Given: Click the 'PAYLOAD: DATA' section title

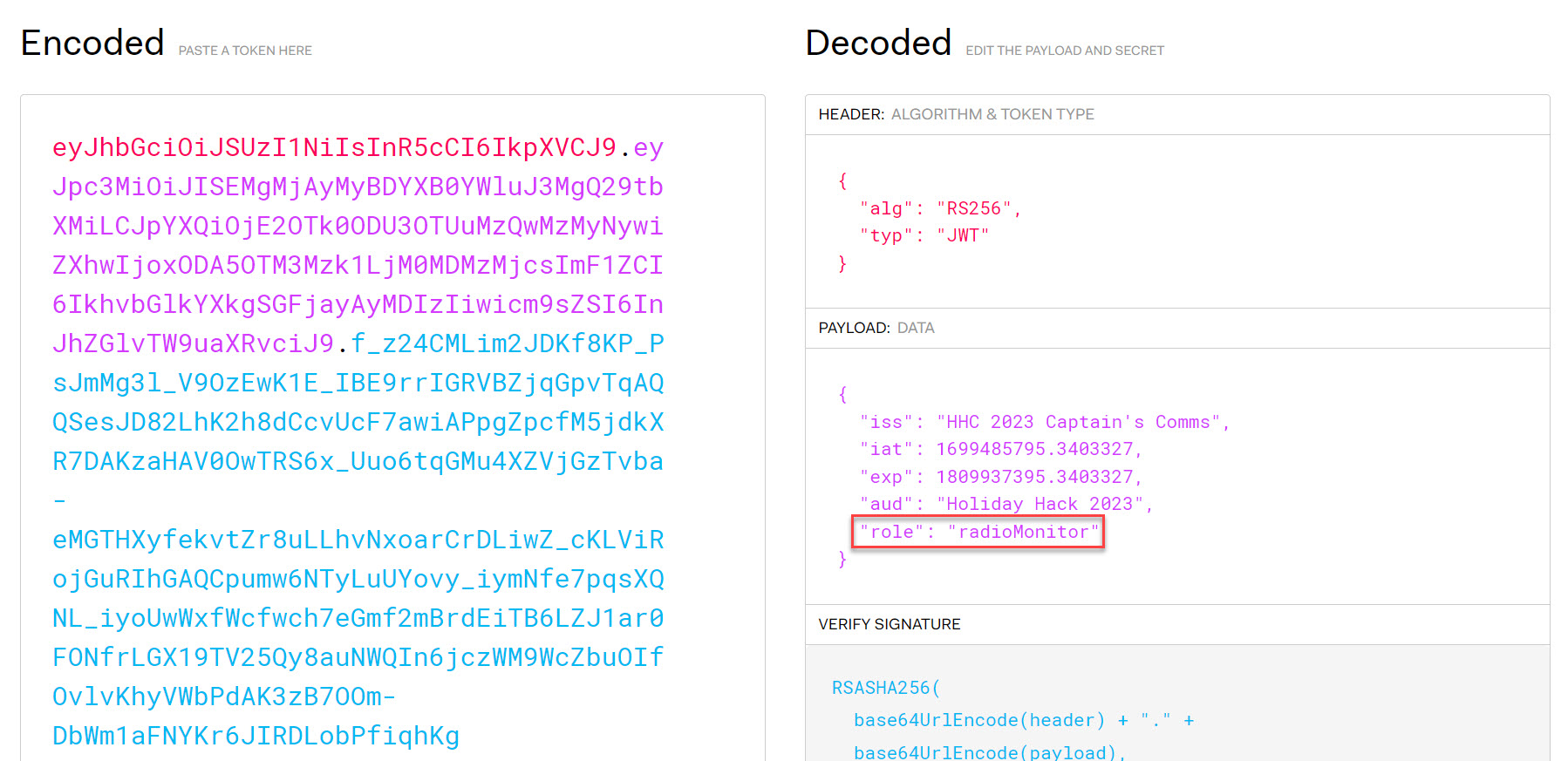Looking at the screenshot, I should (x=876, y=328).
